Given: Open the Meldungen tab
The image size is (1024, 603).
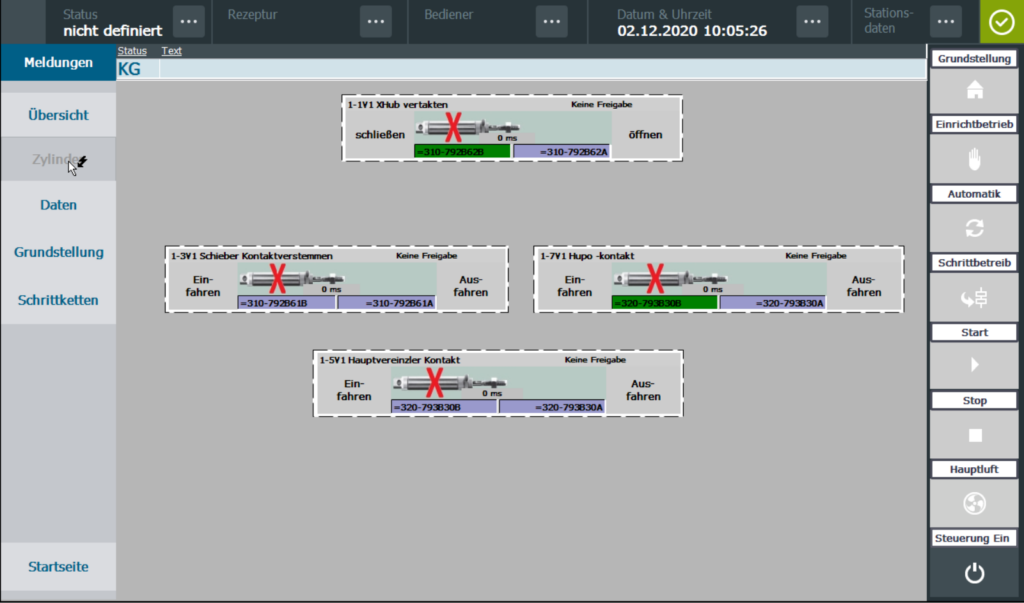Looking at the screenshot, I should click(58, 63).
